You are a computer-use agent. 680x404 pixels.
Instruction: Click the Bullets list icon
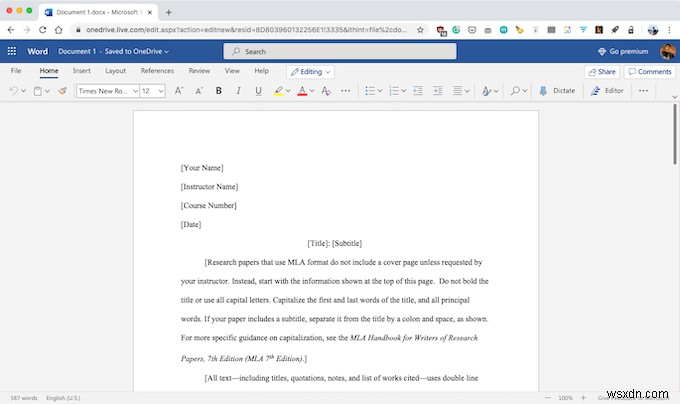370,91
